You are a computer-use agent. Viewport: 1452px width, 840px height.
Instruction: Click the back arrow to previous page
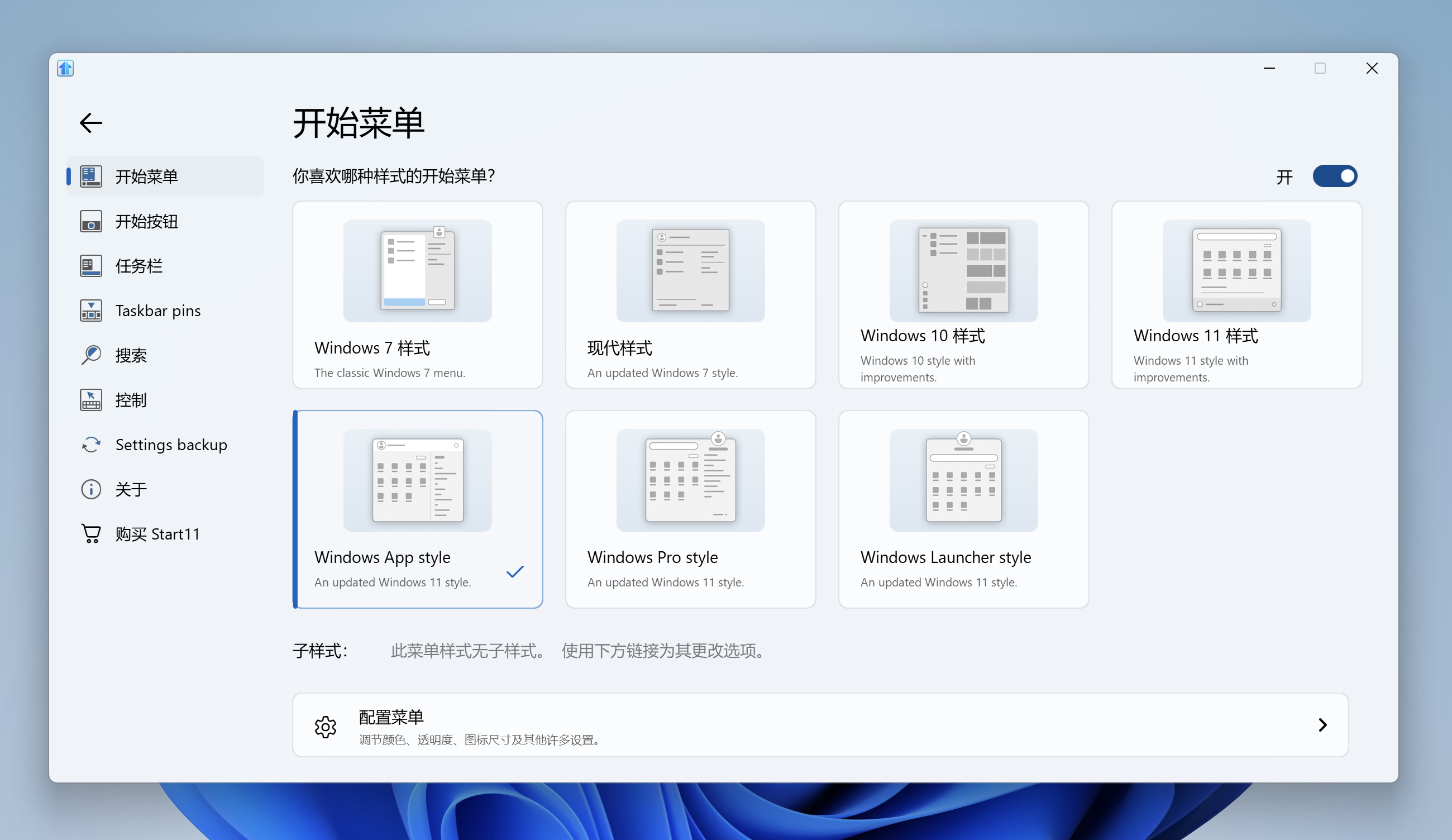tap(90, 123)
